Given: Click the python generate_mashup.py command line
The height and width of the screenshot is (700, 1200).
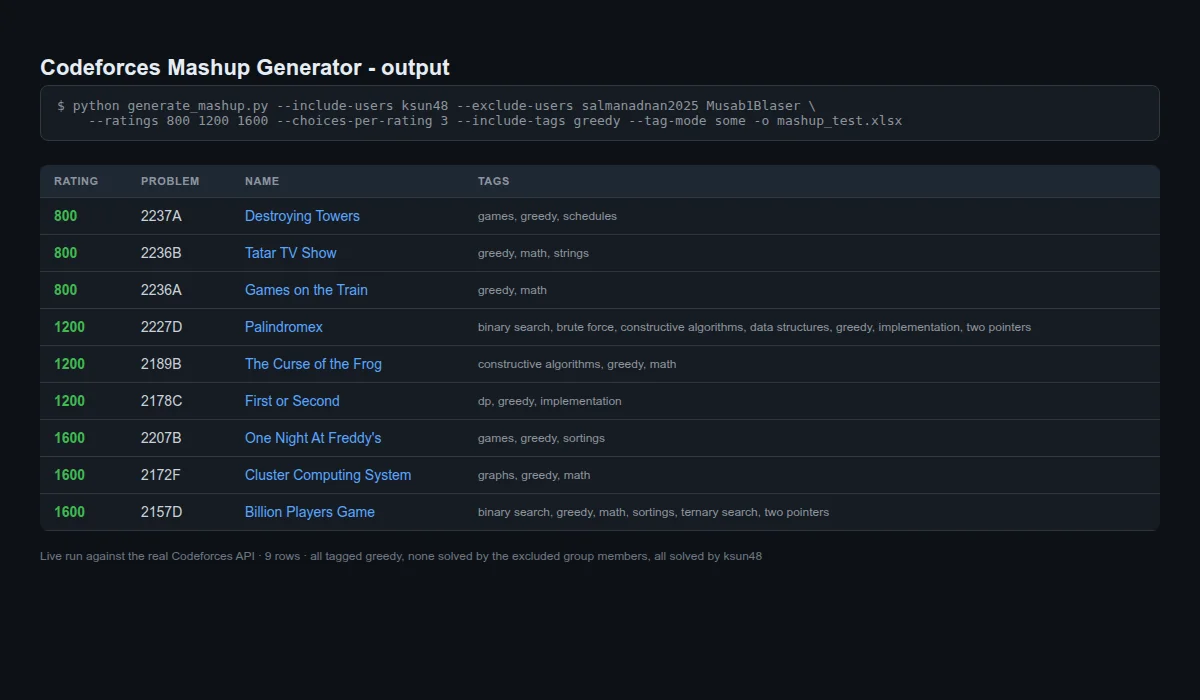Looking at the screenshot, I should coord(436,105).
